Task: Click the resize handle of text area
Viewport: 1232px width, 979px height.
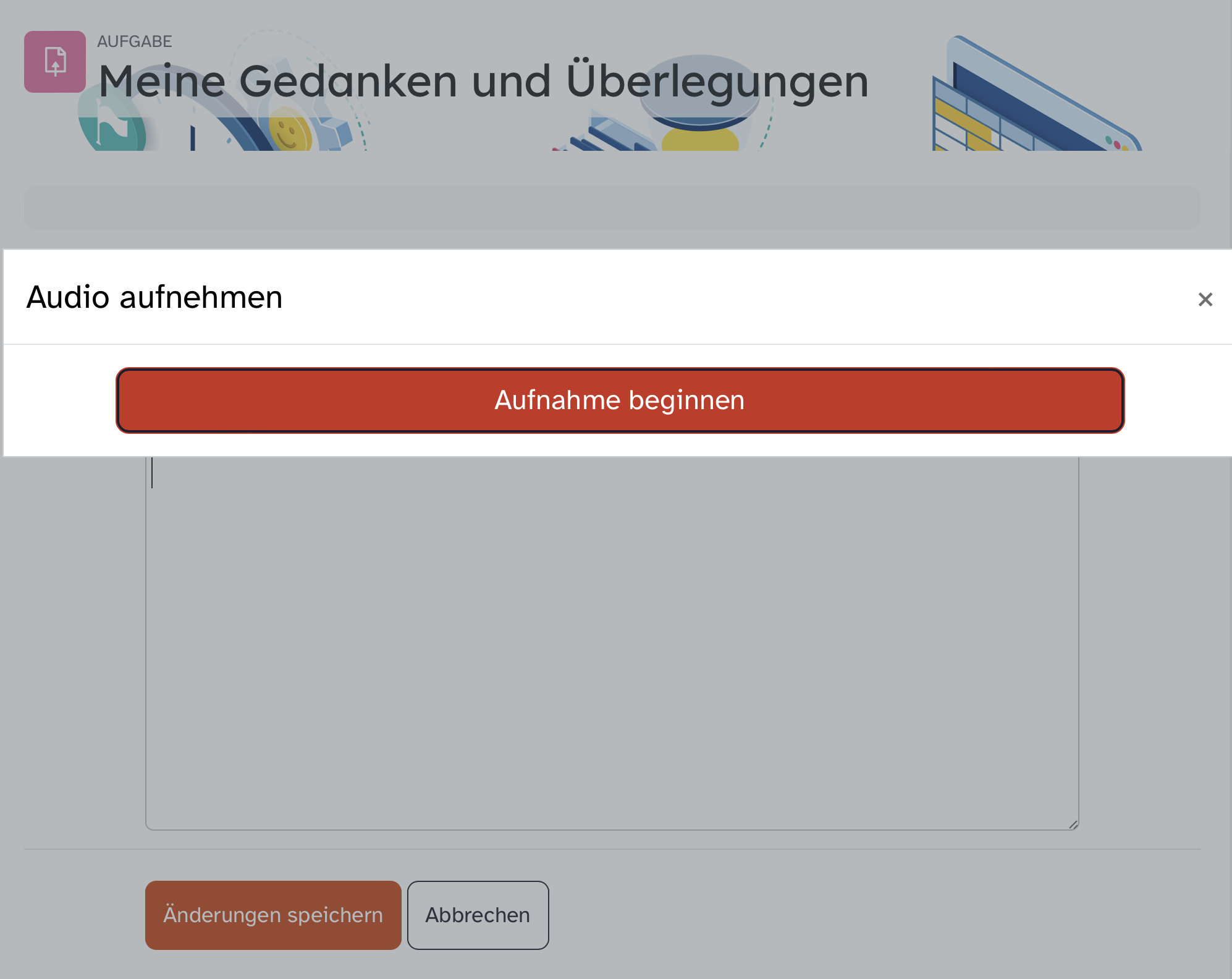Action: (x=1073, y=824)
